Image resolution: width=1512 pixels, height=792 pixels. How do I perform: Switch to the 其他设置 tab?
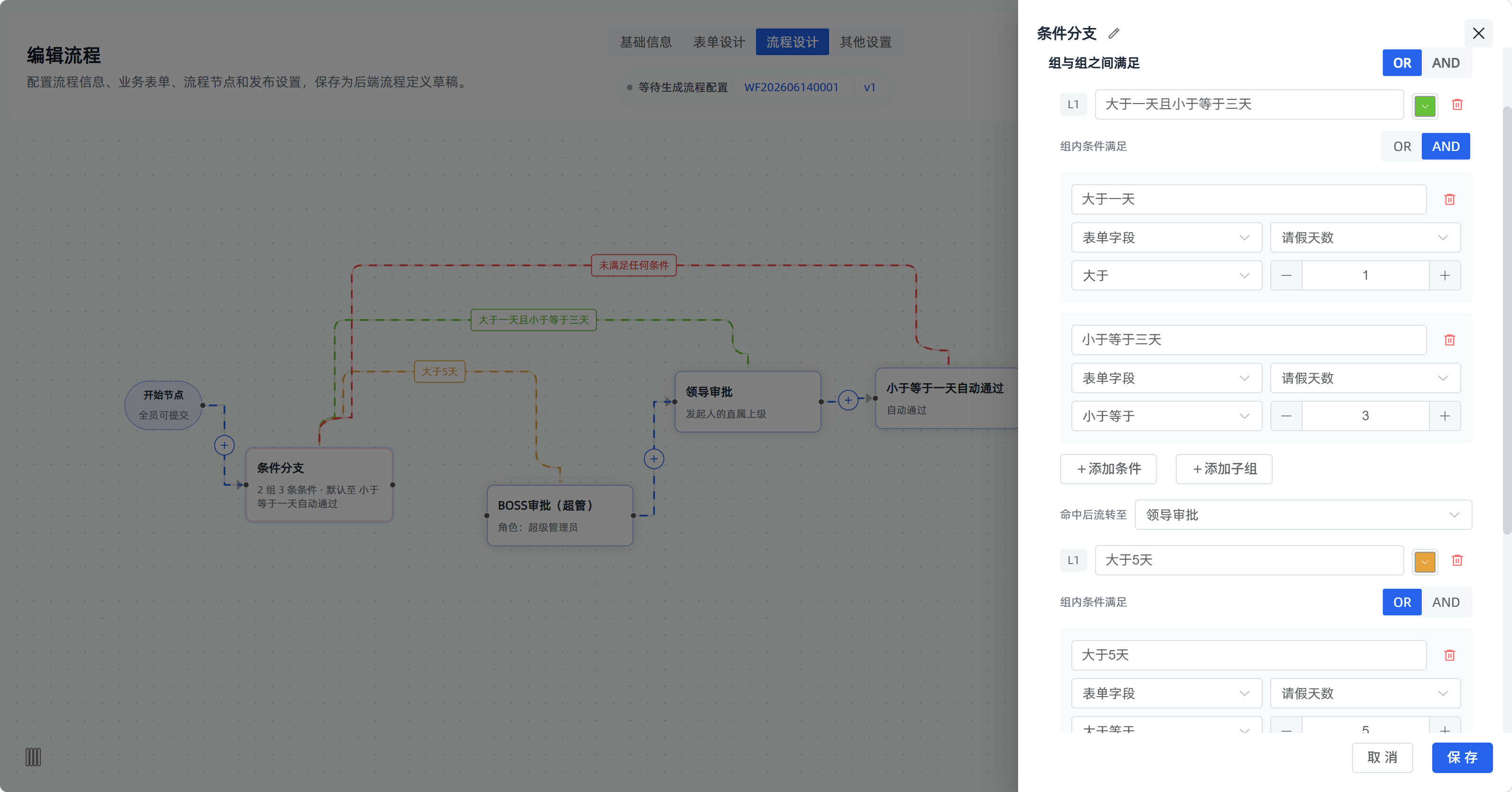pyautogui.click(x=866, y=42)
